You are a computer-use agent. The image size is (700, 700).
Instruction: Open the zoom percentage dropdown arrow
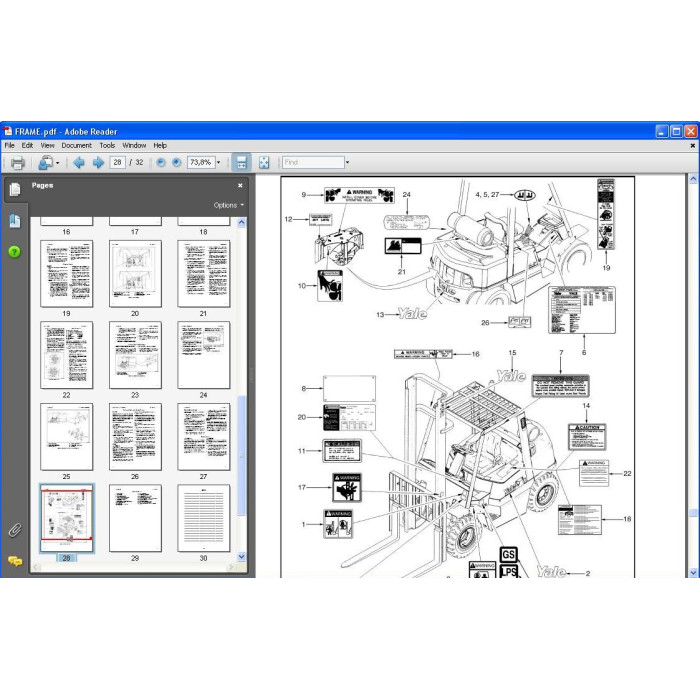[x=218, y=162]
